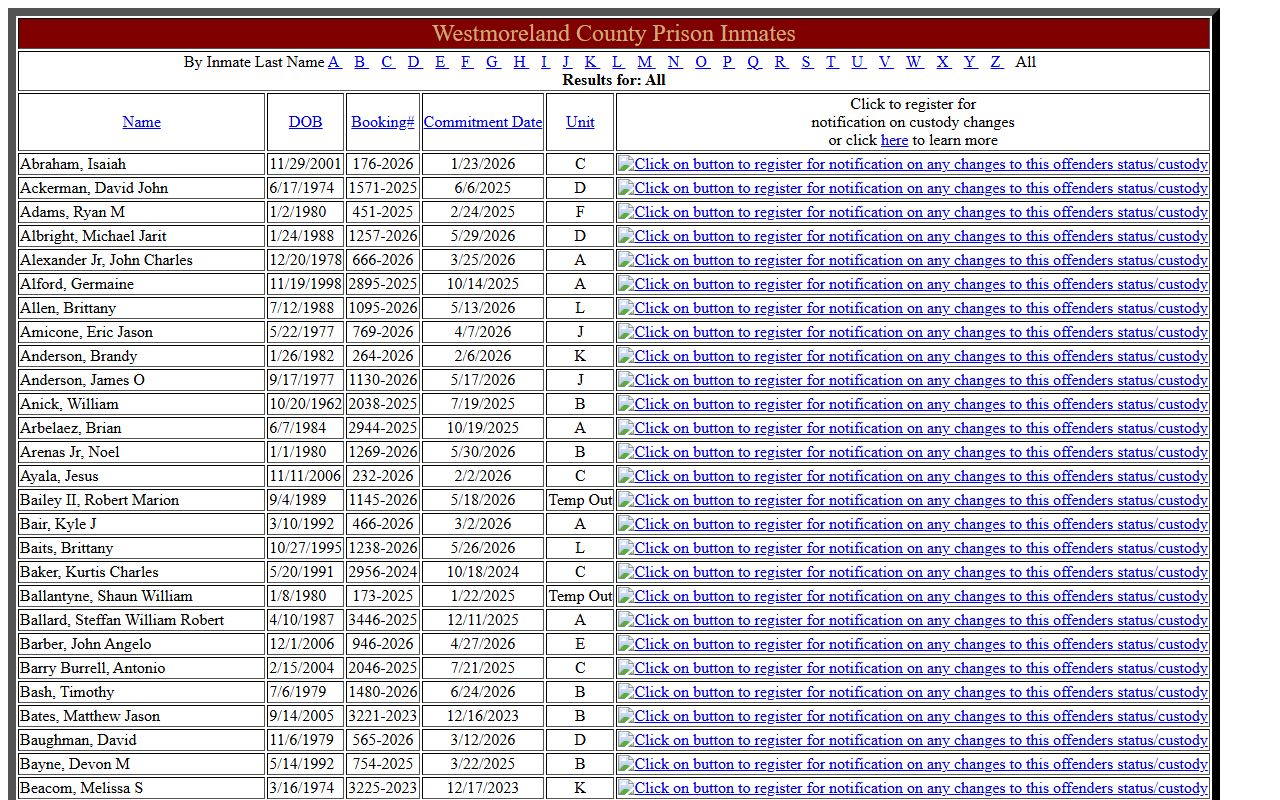Click notification button for Baits, Brittany
This screenshot has height=800, width=1280.
pos(912,548)
